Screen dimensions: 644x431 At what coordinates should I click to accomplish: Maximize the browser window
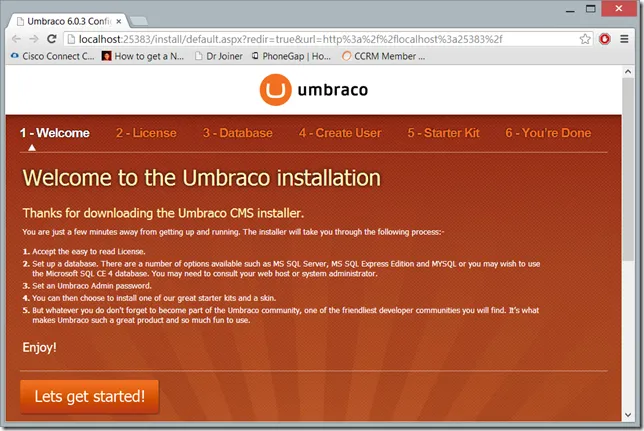click(x=591, y=9)
